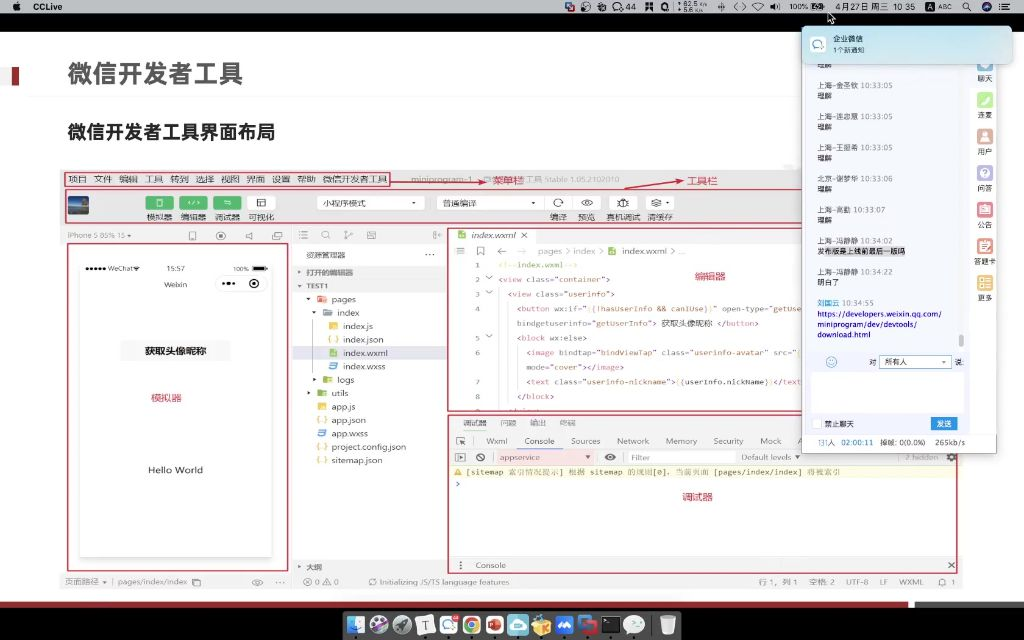Toggle the 预览 eye icon in toolbar
1024x640 pixels.
pyautogui.click(x=587, y=203)
